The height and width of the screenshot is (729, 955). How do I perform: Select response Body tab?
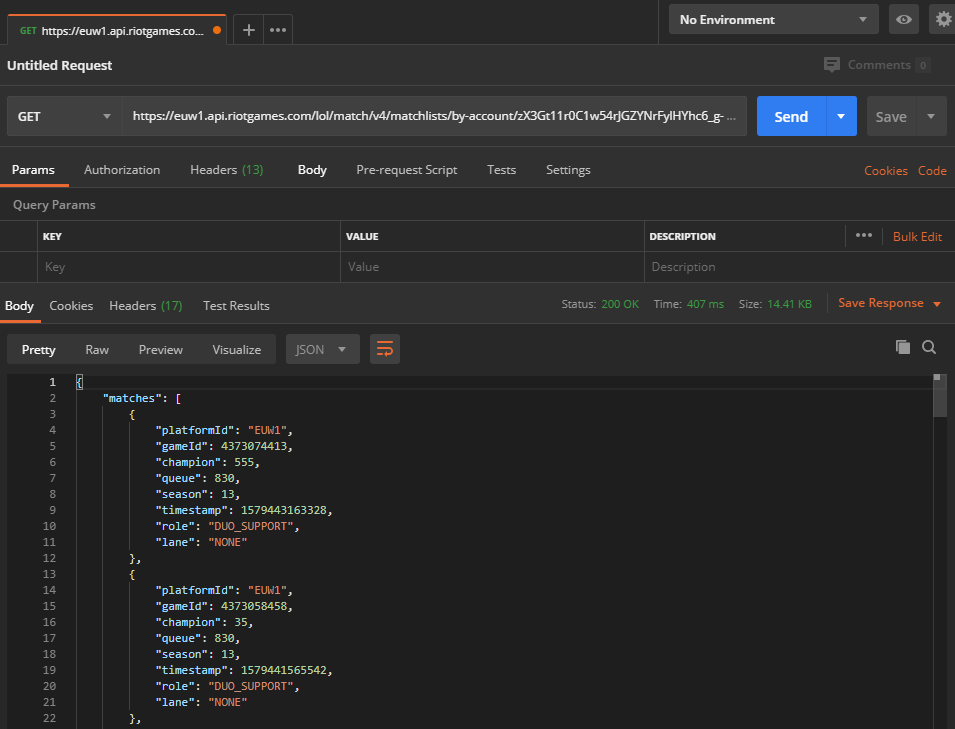coord(19,306)
